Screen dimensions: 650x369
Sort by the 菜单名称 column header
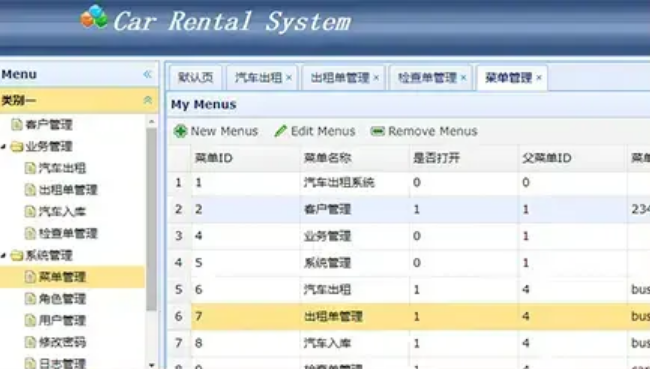point(354,158)
